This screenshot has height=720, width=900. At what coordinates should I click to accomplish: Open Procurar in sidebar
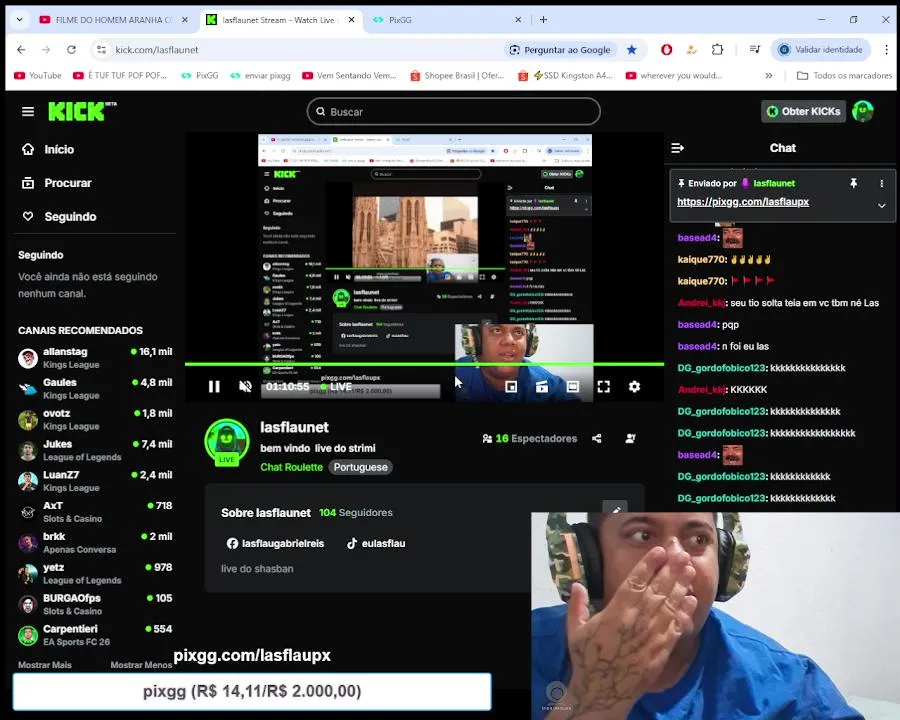[57, 183]
